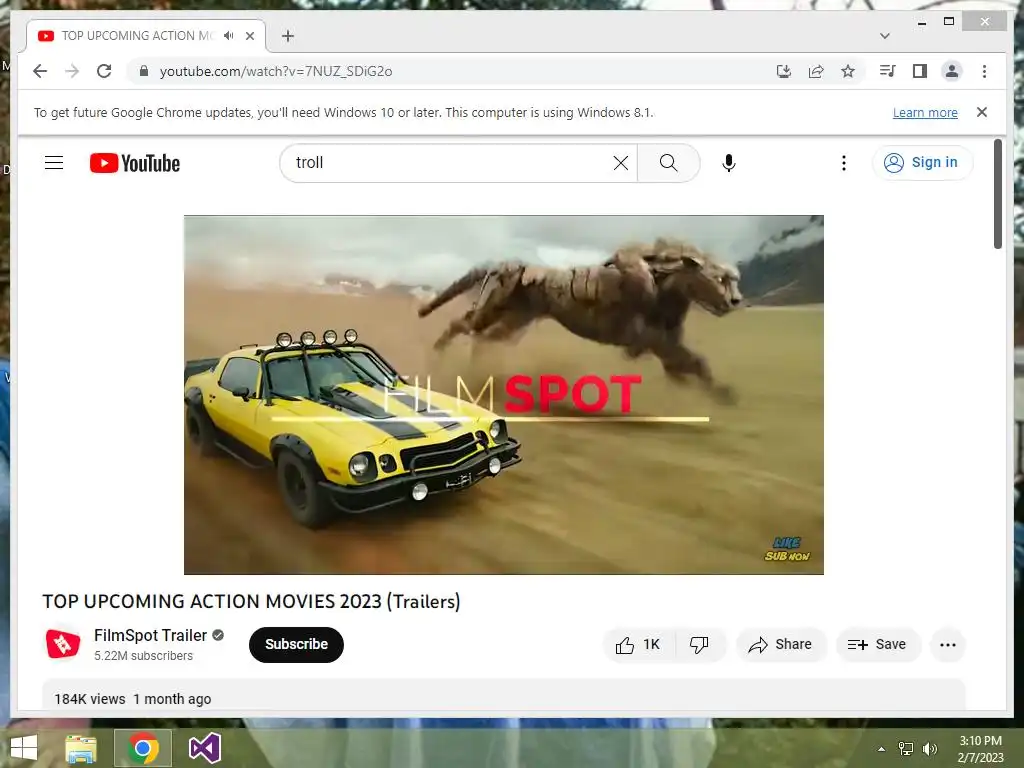
Task: Open YouTube hamburger guide menu
Action: click(54, 163)
